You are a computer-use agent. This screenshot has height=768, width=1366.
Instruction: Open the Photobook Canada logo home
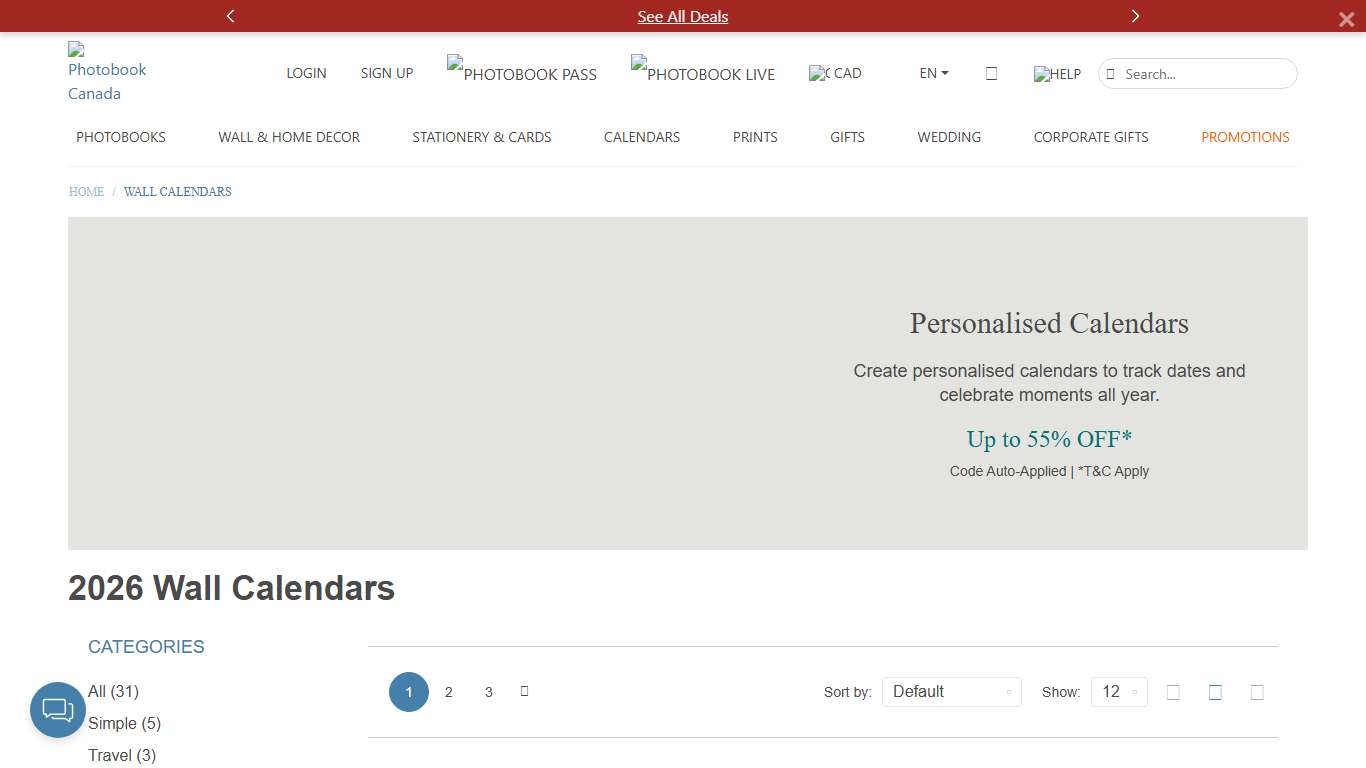107,72
